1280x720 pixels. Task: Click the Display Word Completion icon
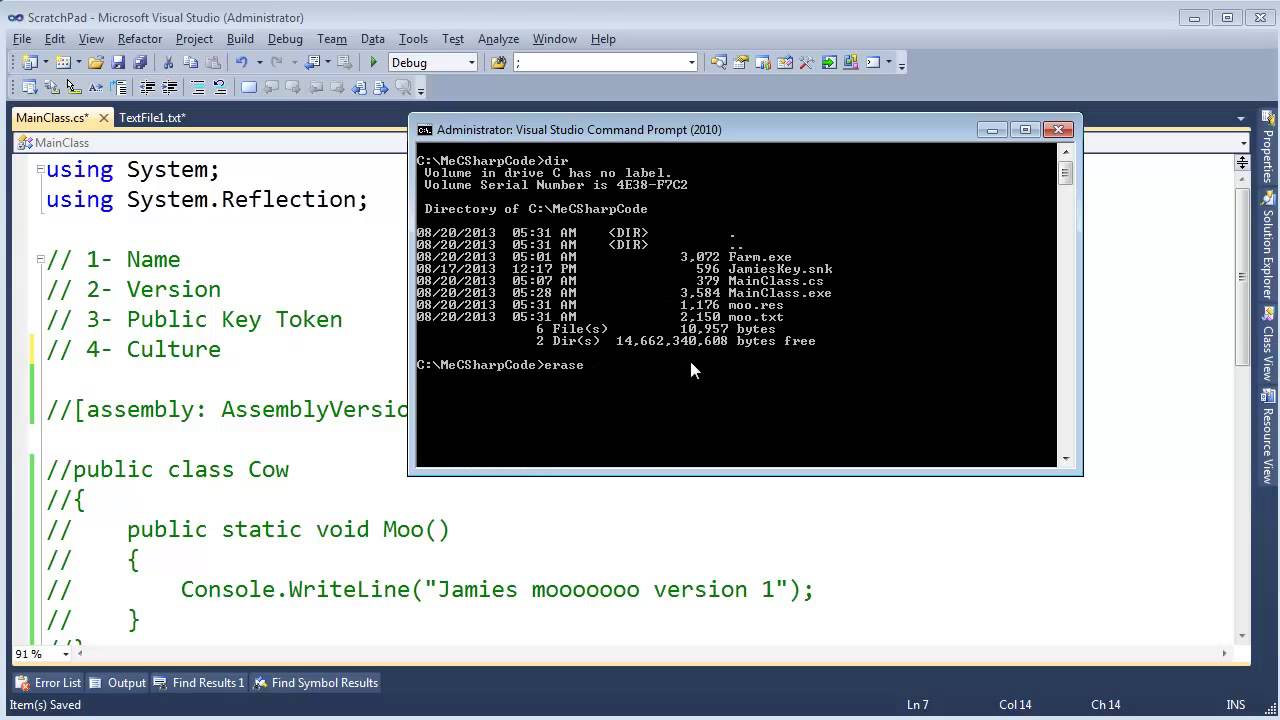click(95, 88)
